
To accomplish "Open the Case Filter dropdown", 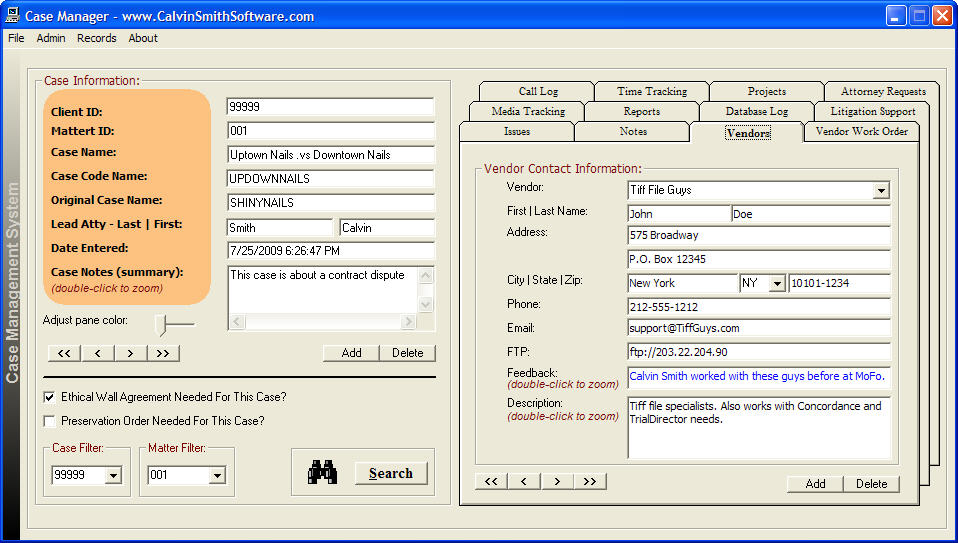I will [x=112, y=476].
